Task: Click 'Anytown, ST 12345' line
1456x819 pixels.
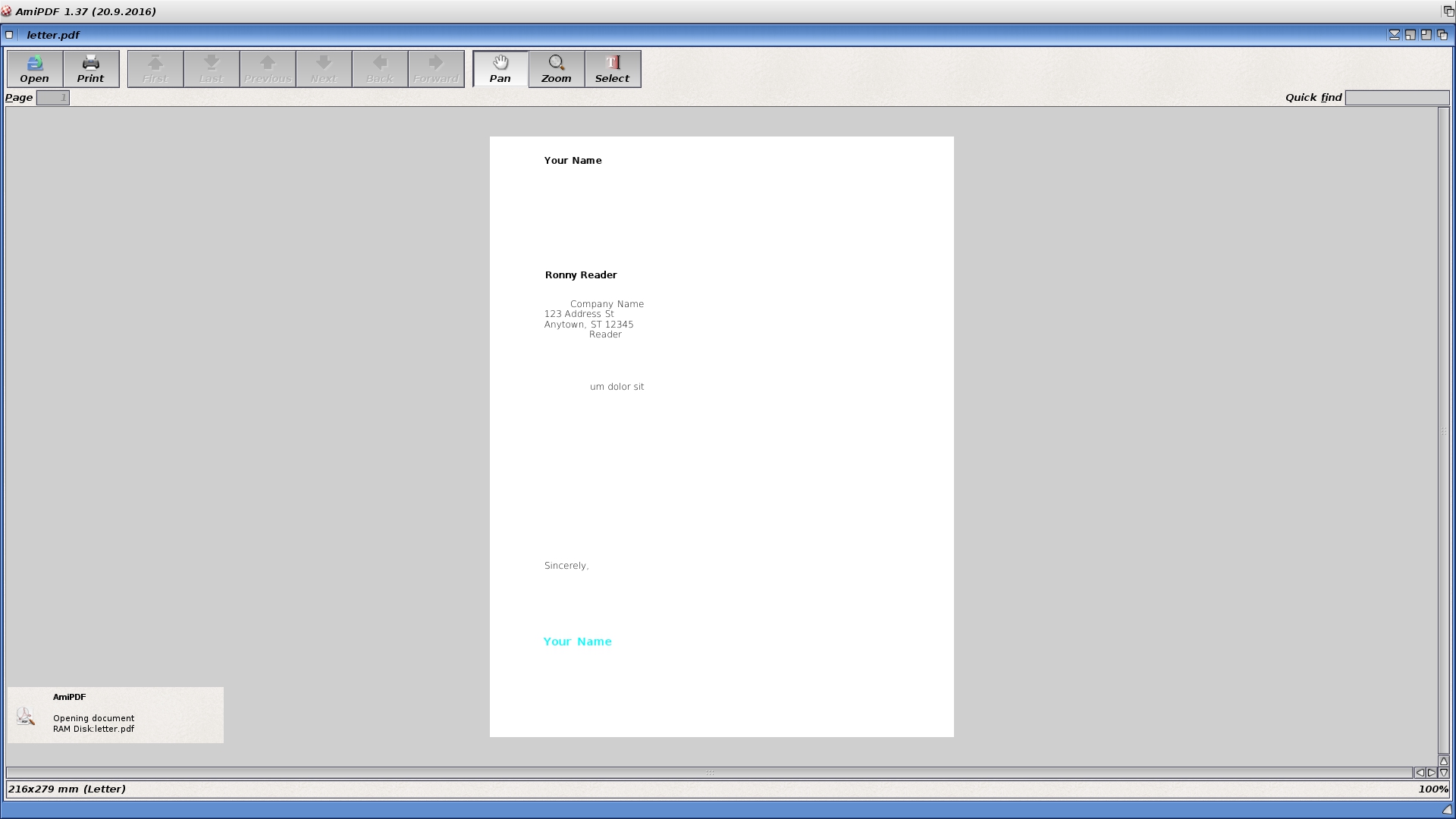Action: click(588, 325)
